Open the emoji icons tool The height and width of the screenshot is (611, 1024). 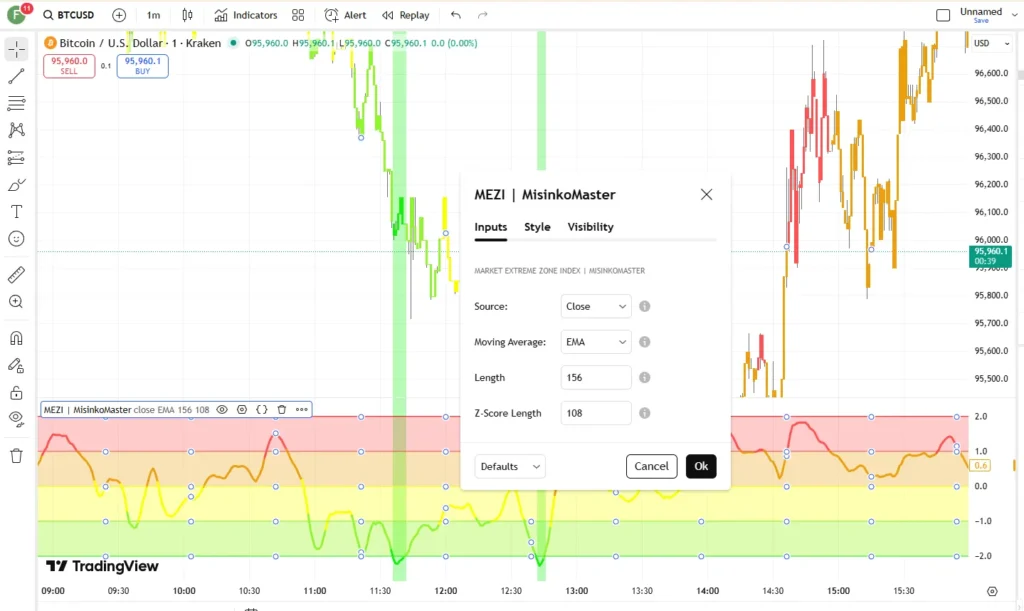point(16,239)
